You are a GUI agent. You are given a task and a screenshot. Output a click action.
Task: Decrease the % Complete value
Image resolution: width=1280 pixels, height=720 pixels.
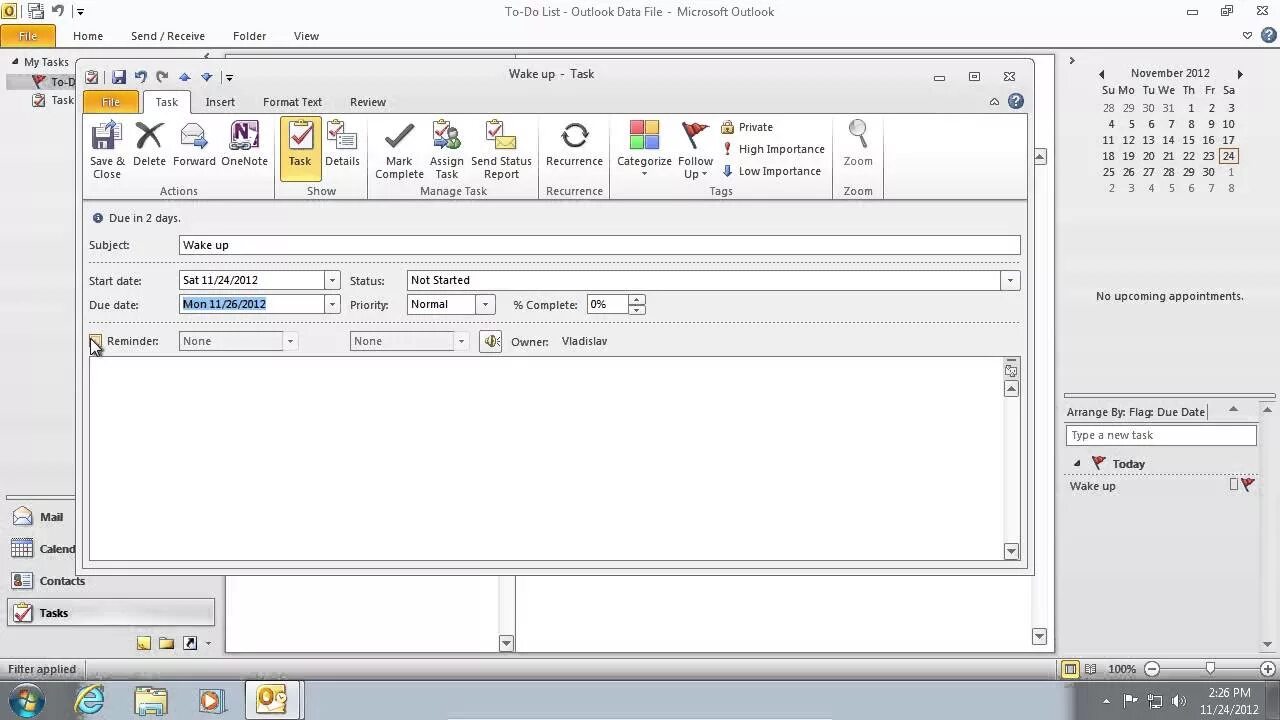point(636,309)
